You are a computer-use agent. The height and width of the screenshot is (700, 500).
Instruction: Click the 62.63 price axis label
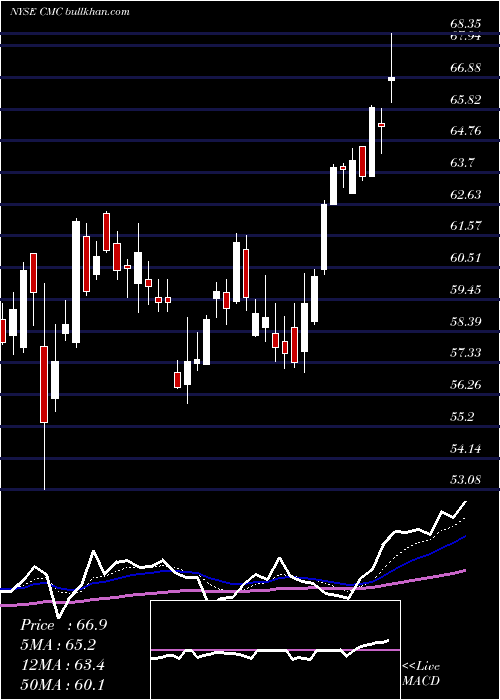[466, 195]
